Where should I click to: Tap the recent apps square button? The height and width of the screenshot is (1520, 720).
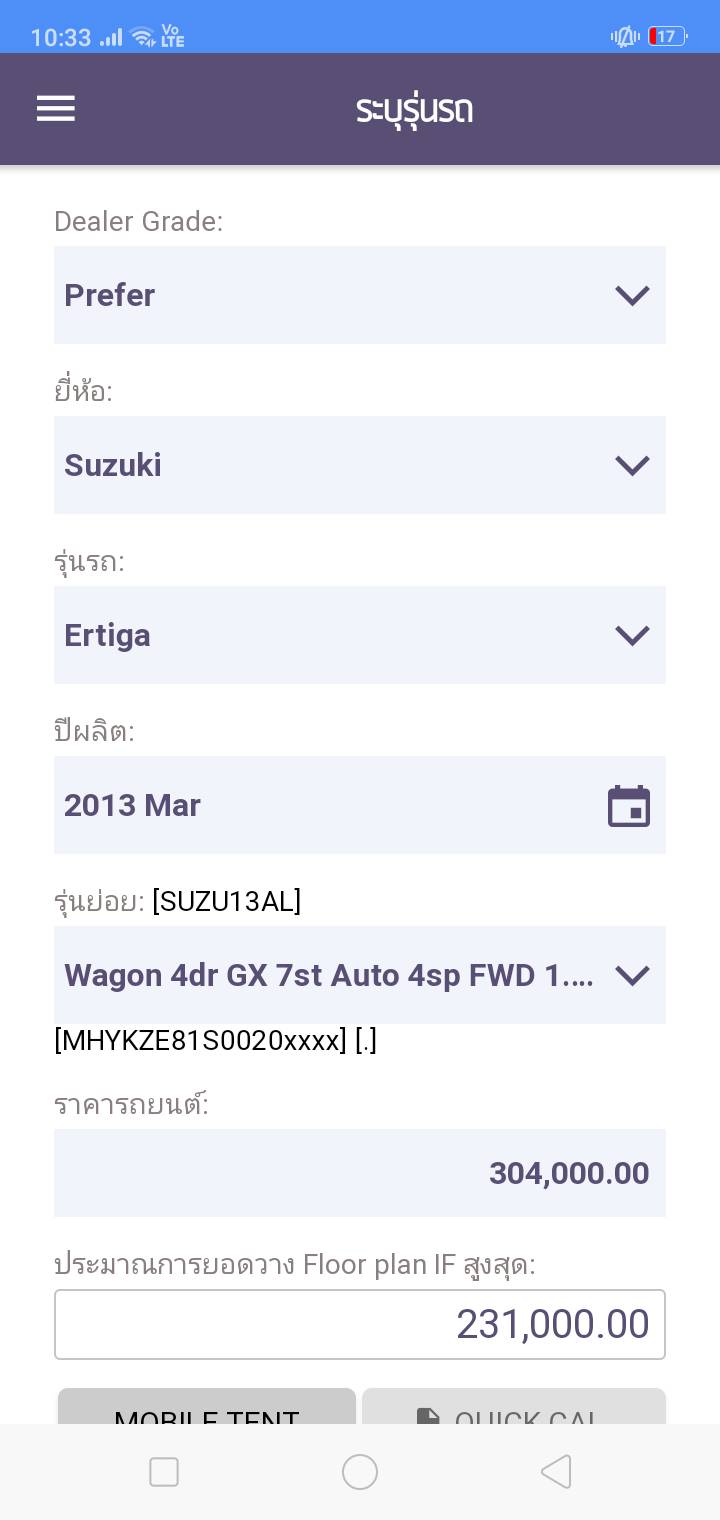[x=164, y=1471]
